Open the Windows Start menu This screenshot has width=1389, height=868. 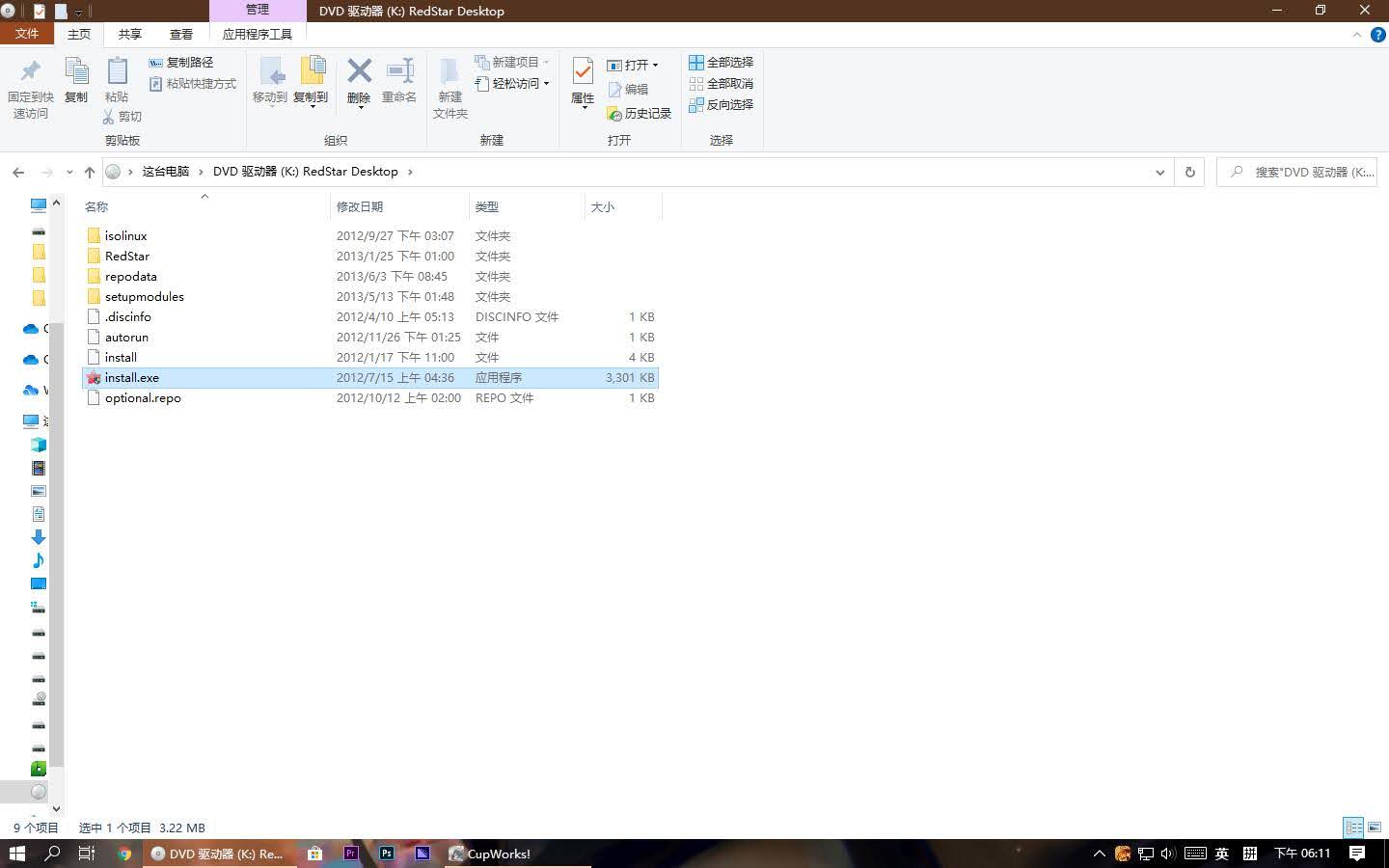pyautogui.click(x=17, y=854)
